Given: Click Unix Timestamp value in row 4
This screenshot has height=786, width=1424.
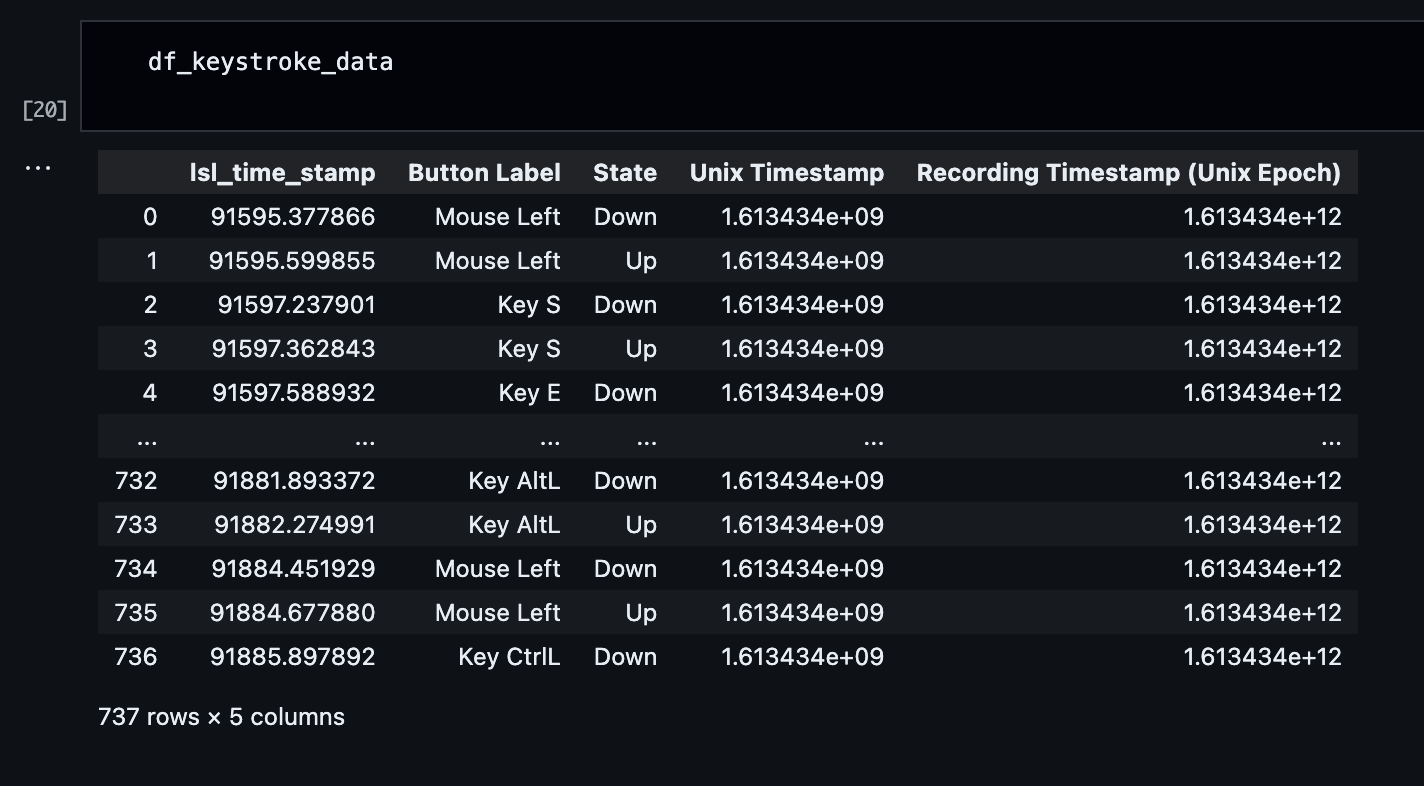Looking at the screenshot, I should coord(802,393).
